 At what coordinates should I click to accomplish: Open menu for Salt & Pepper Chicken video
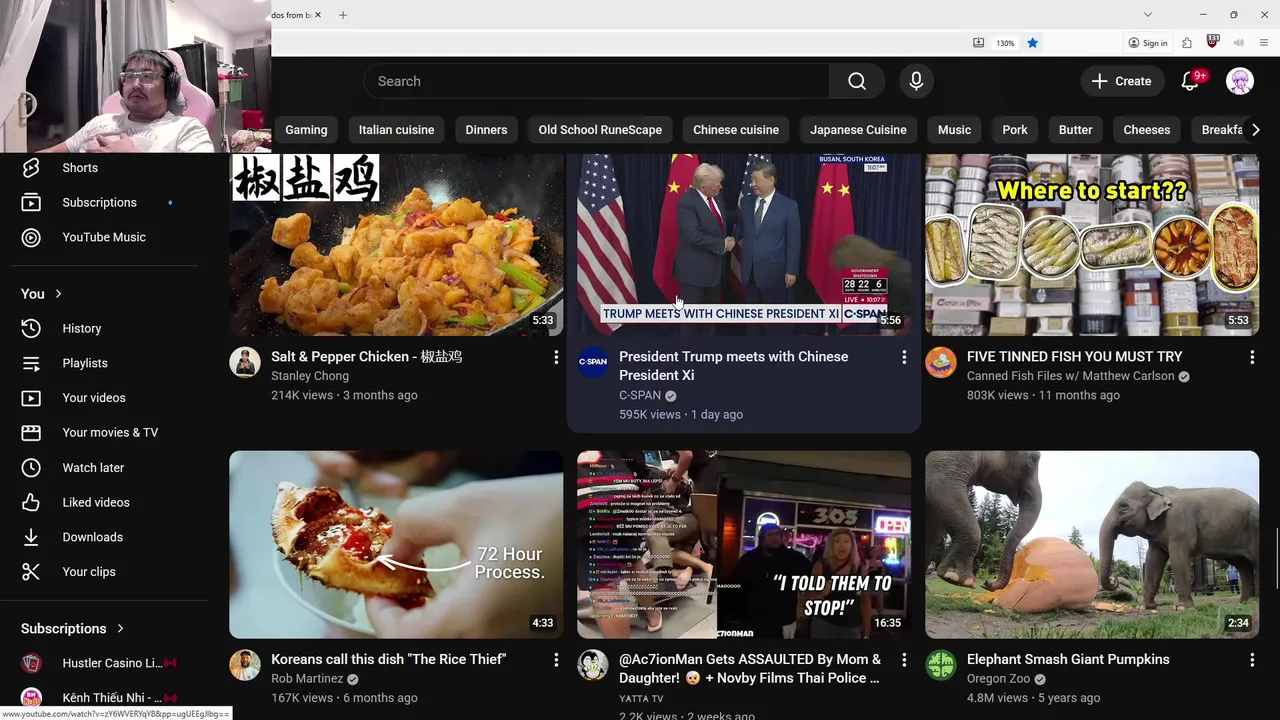(556, 357)
